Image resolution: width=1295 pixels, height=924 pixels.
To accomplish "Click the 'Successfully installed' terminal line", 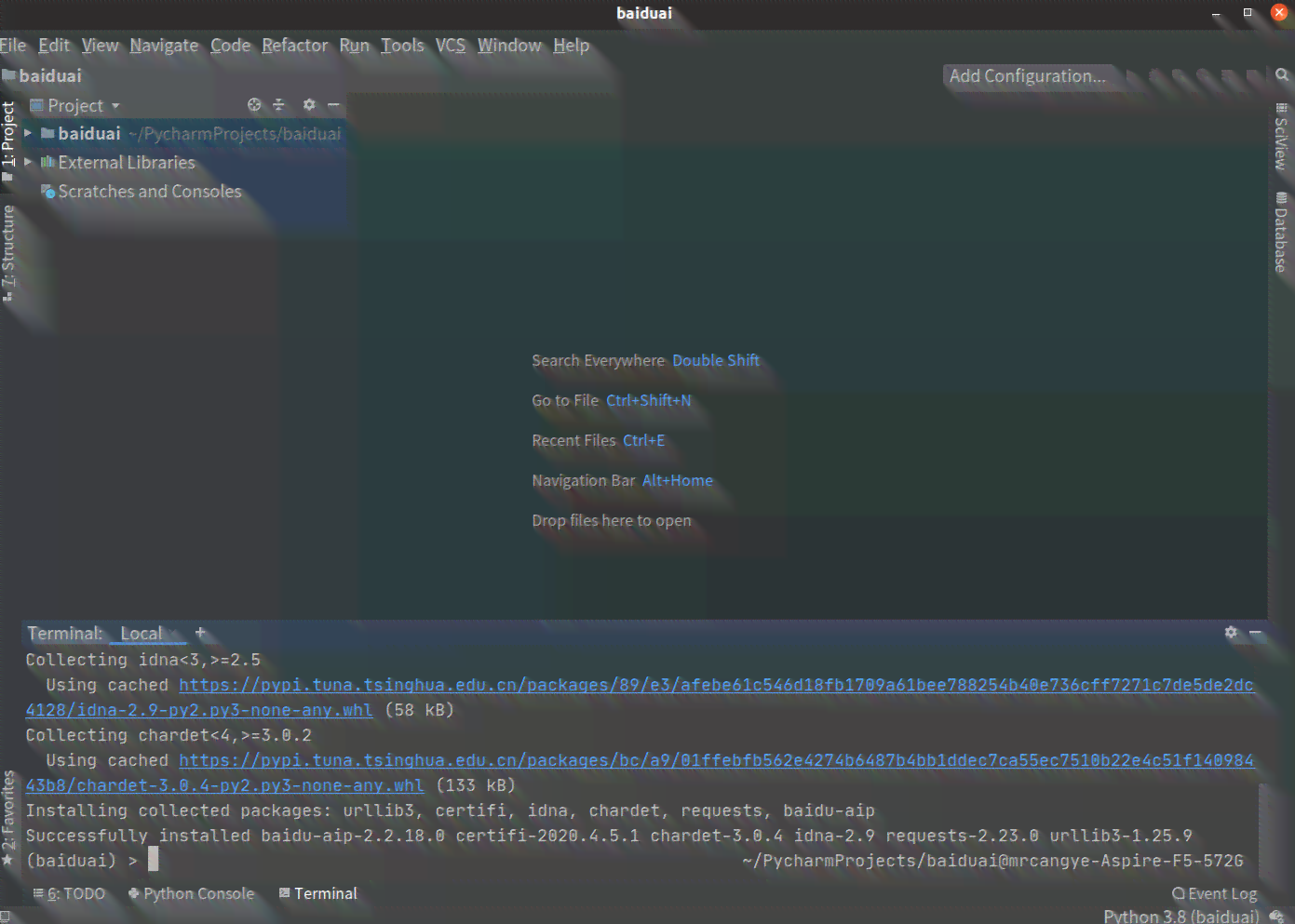I will [x=609, y=837].
